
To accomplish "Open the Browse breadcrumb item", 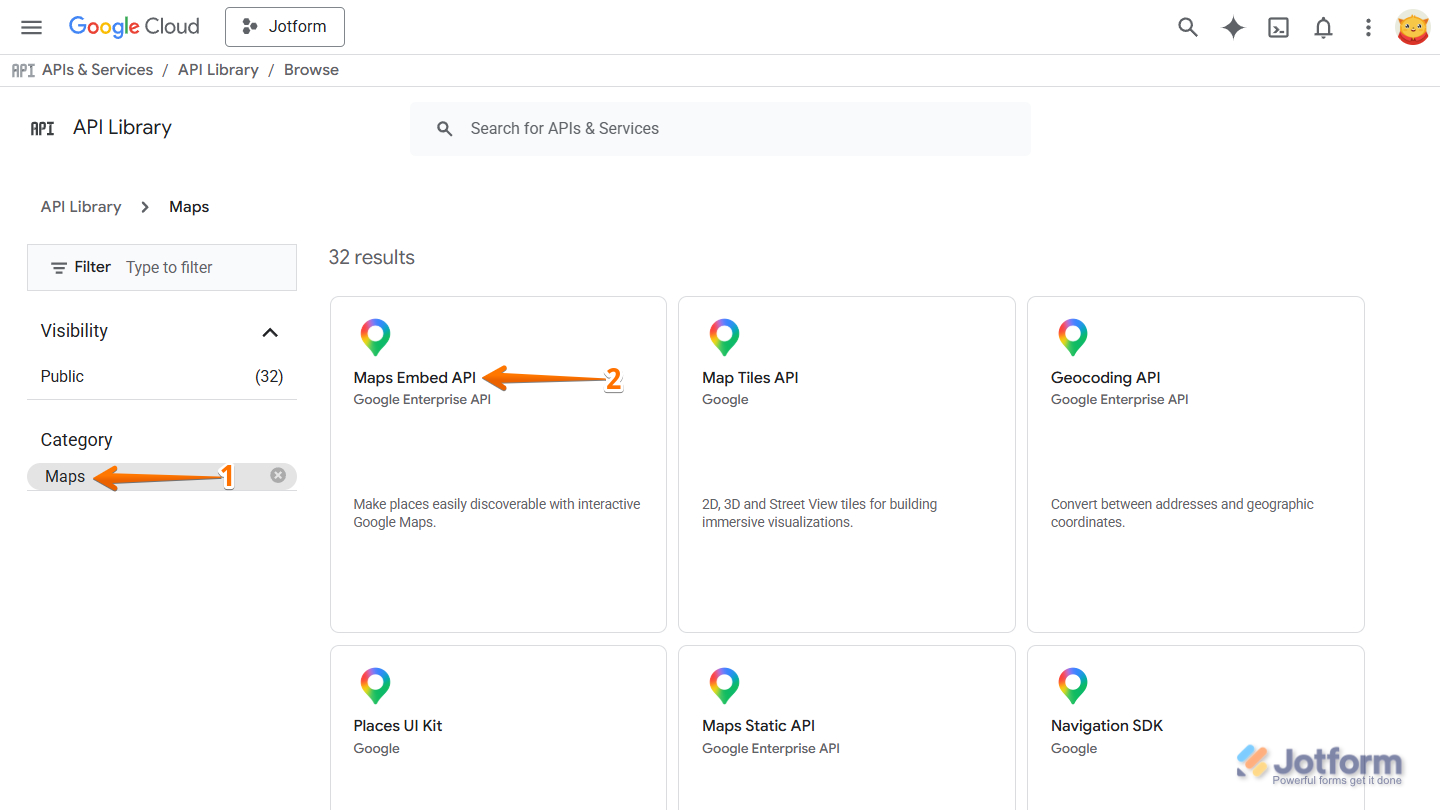I will click(311, 69).
